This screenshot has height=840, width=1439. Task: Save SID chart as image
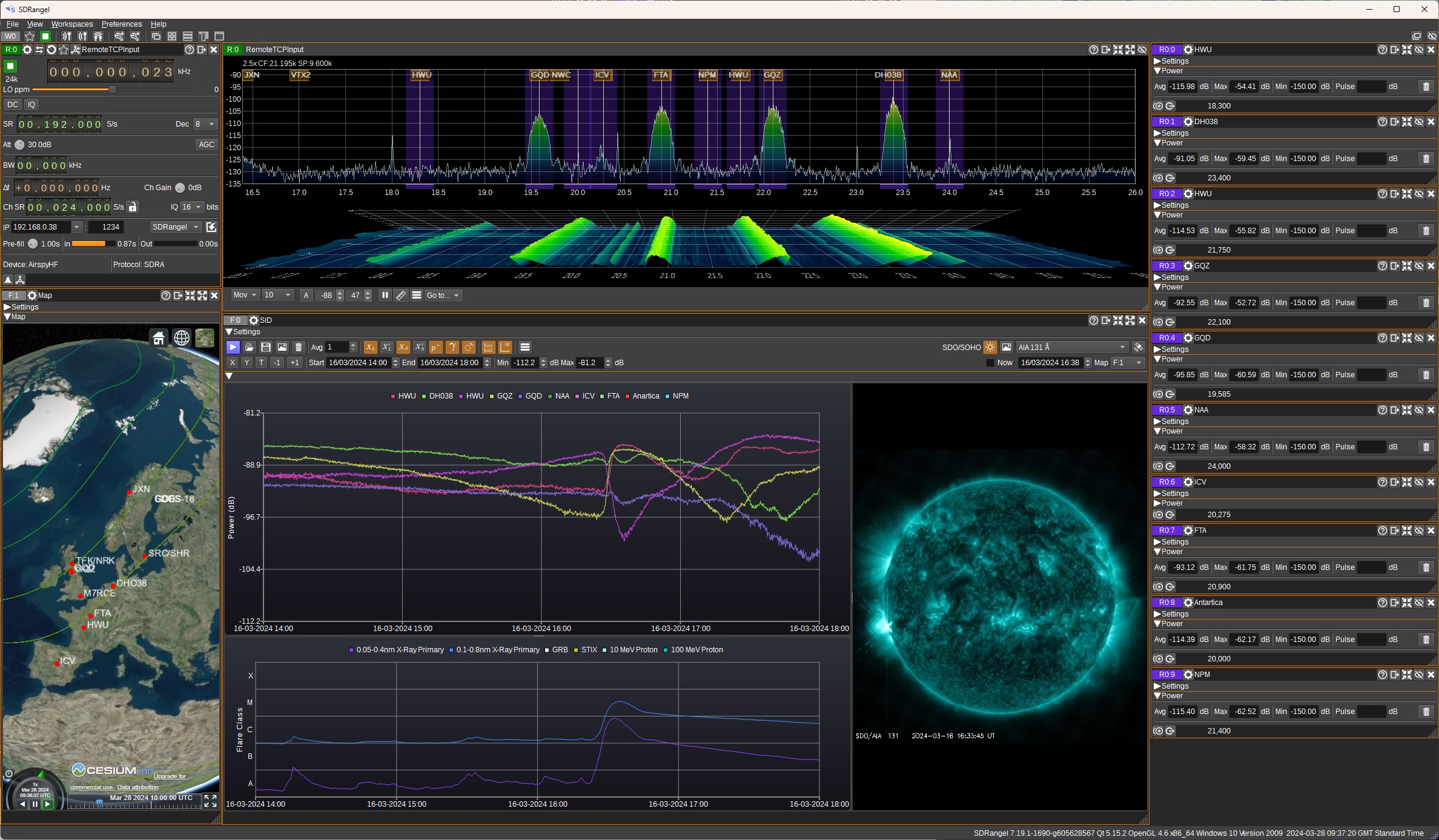(x=282, y=347)
